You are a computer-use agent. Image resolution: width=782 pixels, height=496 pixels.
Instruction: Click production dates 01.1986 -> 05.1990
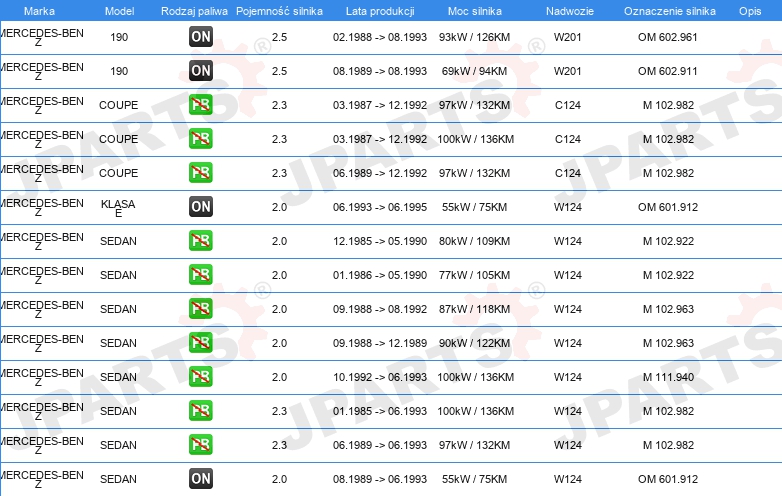coord(380,275)
